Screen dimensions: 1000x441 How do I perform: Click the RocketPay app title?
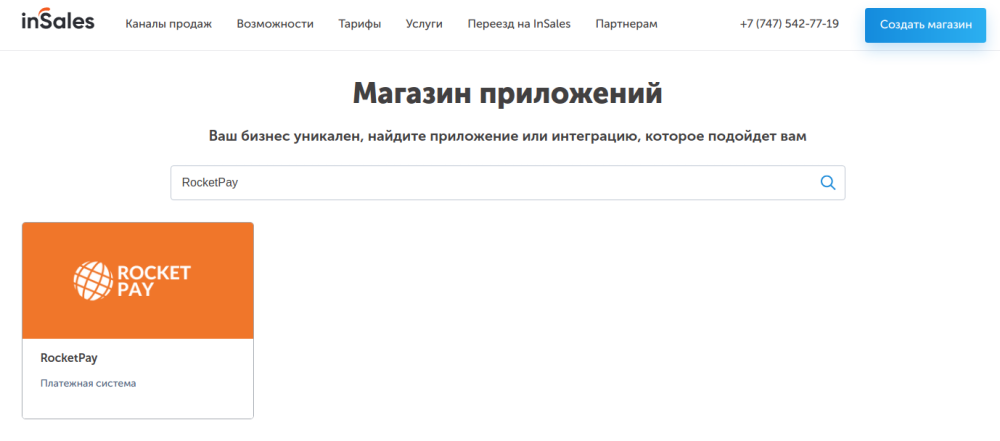pos(69,358)
